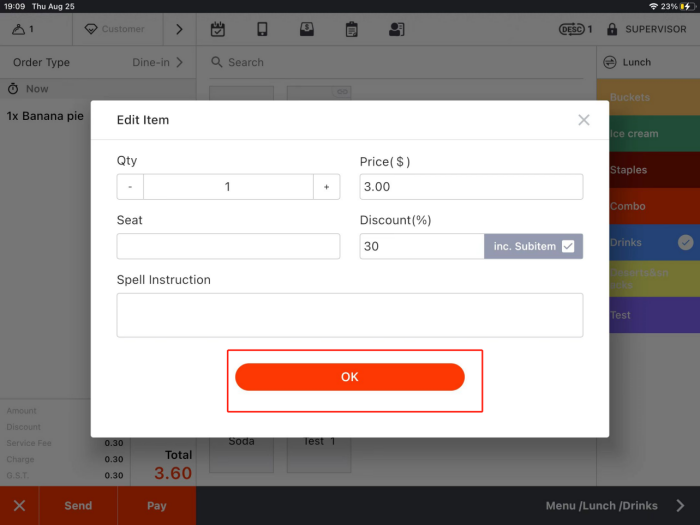The width and height of the screenshot is (700, 525).
Task: Expand the Customer arrow
Action: 179,29
